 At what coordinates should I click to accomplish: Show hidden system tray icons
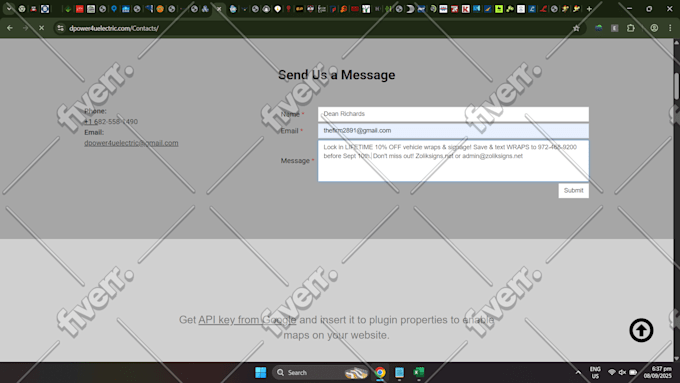click(578, 372)
